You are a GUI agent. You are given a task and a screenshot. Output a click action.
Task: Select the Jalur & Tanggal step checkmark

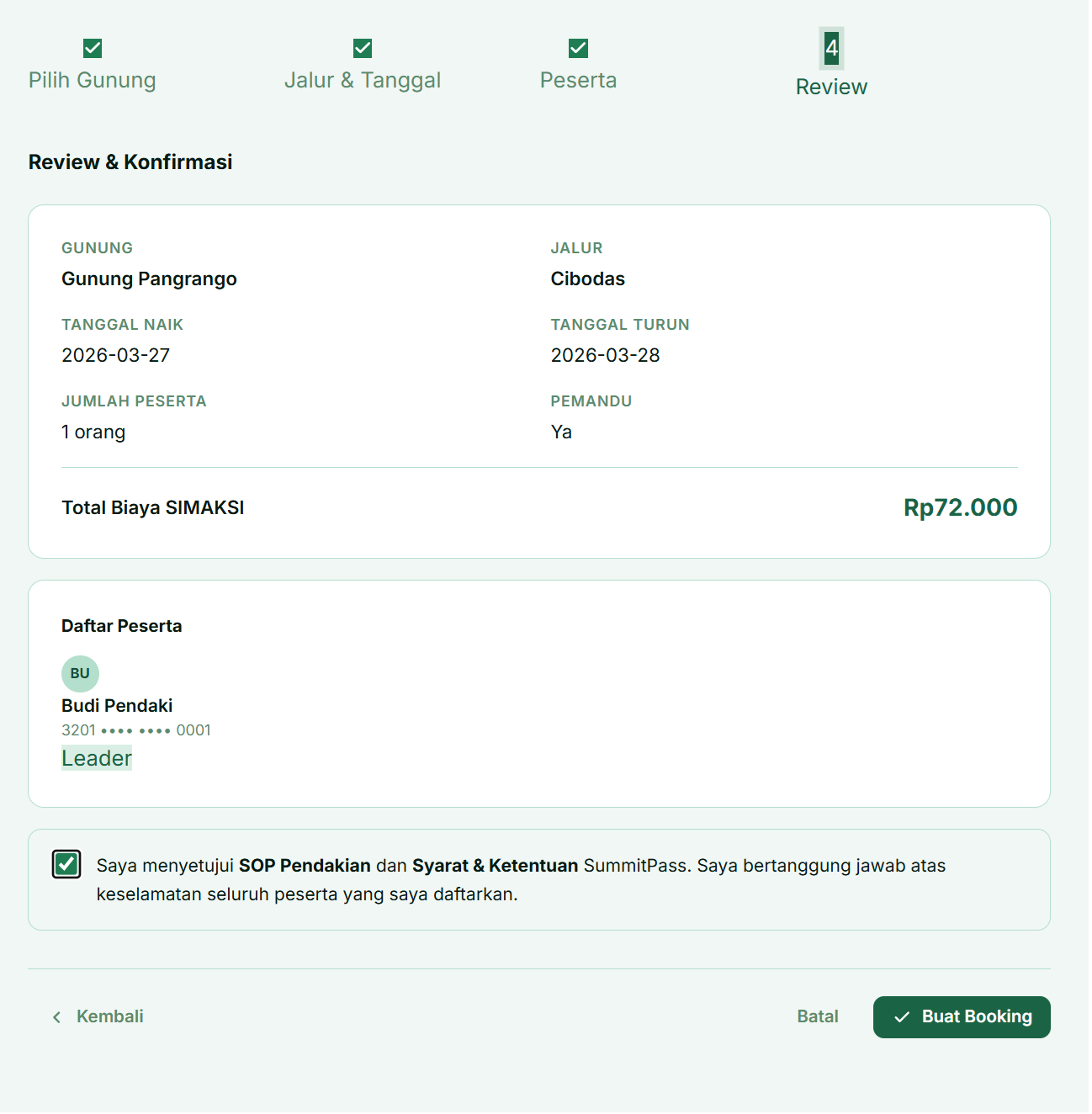click(362, 48)
